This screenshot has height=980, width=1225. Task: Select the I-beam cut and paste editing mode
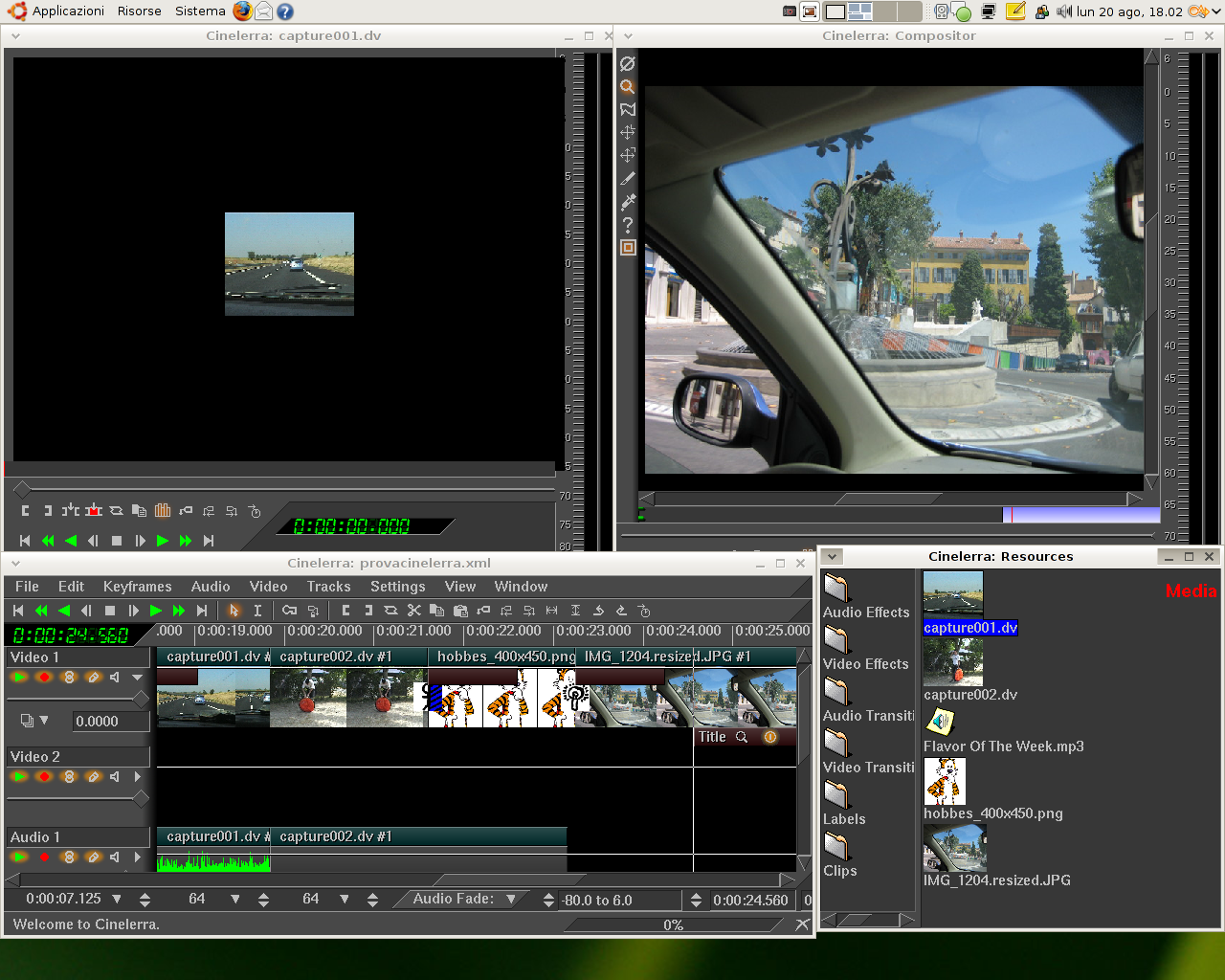point(257,611)
